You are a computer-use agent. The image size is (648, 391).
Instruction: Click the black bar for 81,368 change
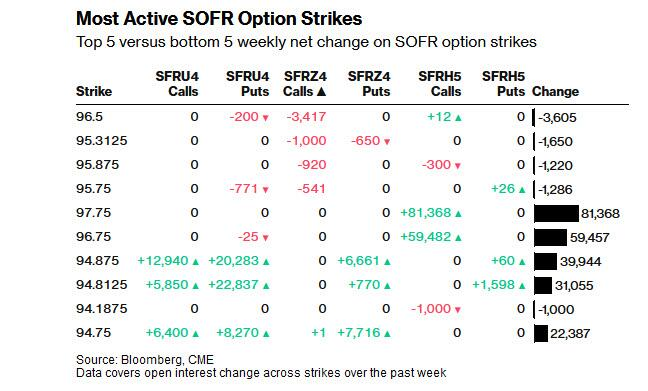pos(557,214)
